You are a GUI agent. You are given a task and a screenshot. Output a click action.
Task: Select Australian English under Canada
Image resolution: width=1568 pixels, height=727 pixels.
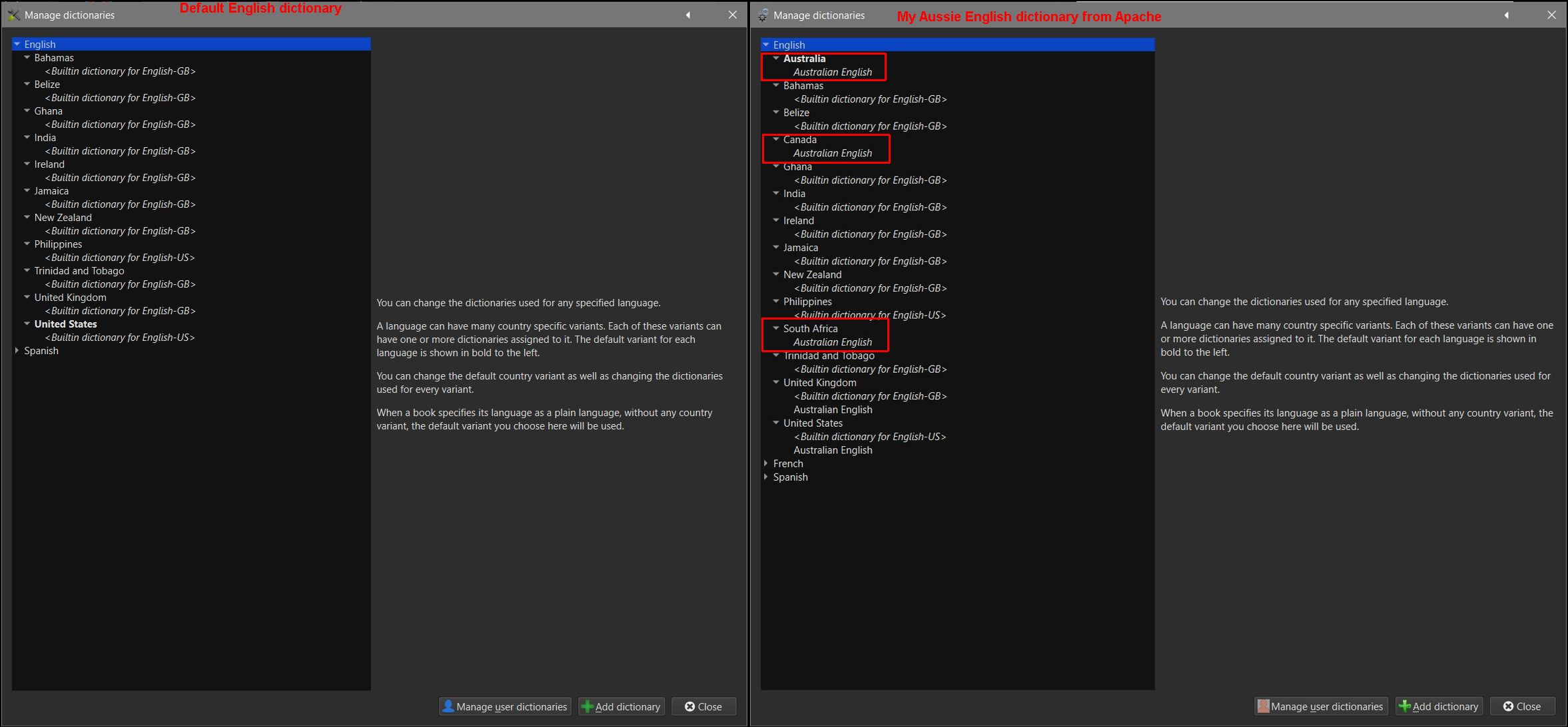tap(832, 153)
